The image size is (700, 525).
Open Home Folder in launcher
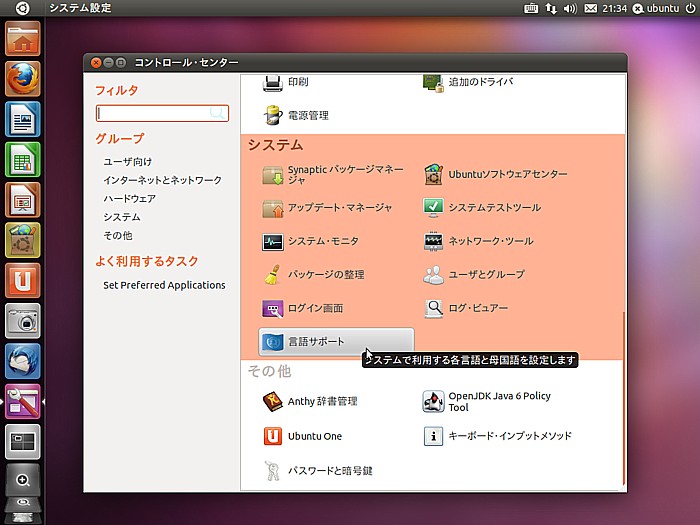[x=23, y=39]
